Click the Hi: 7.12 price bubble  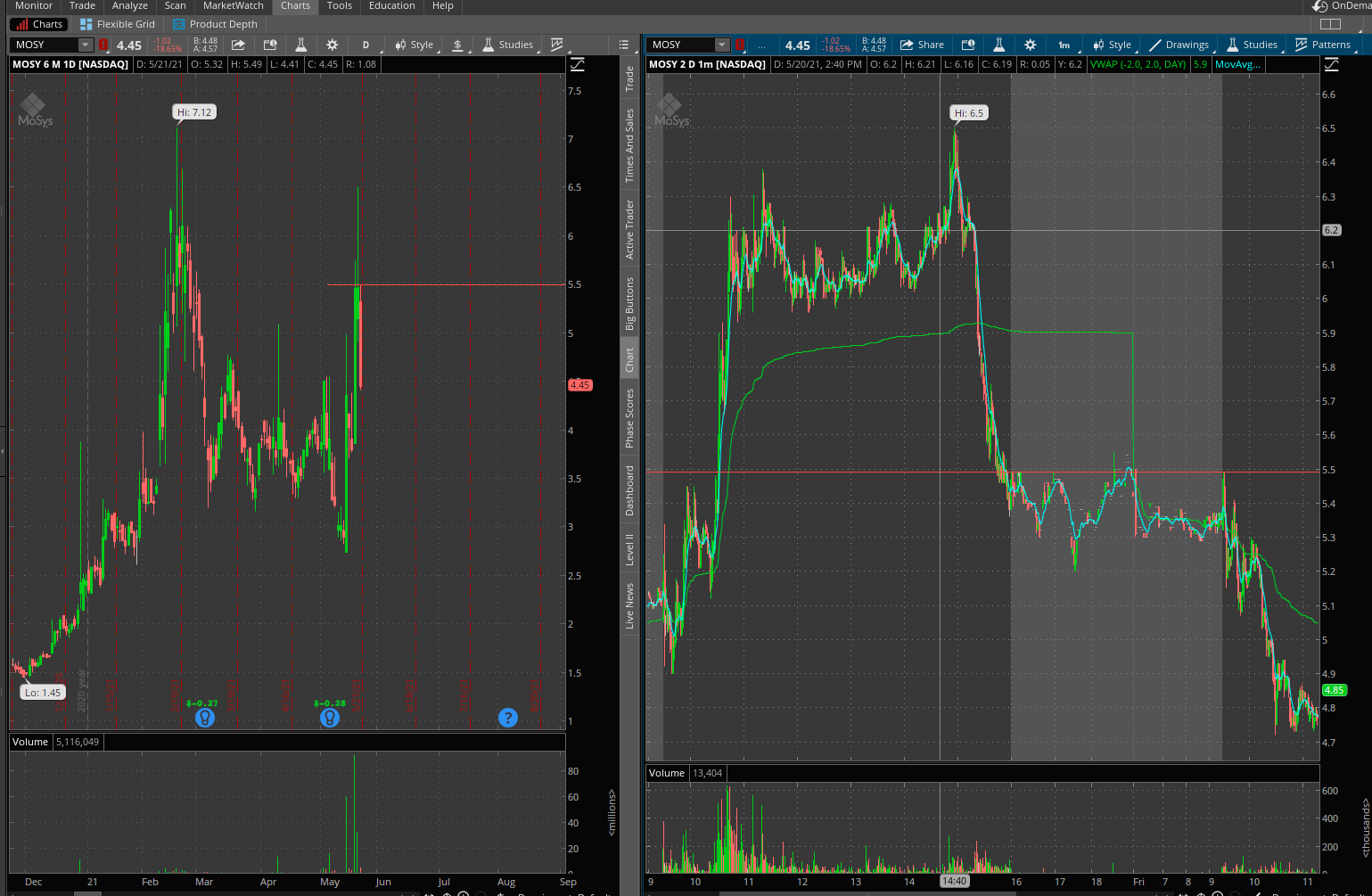tap(194, 111)
